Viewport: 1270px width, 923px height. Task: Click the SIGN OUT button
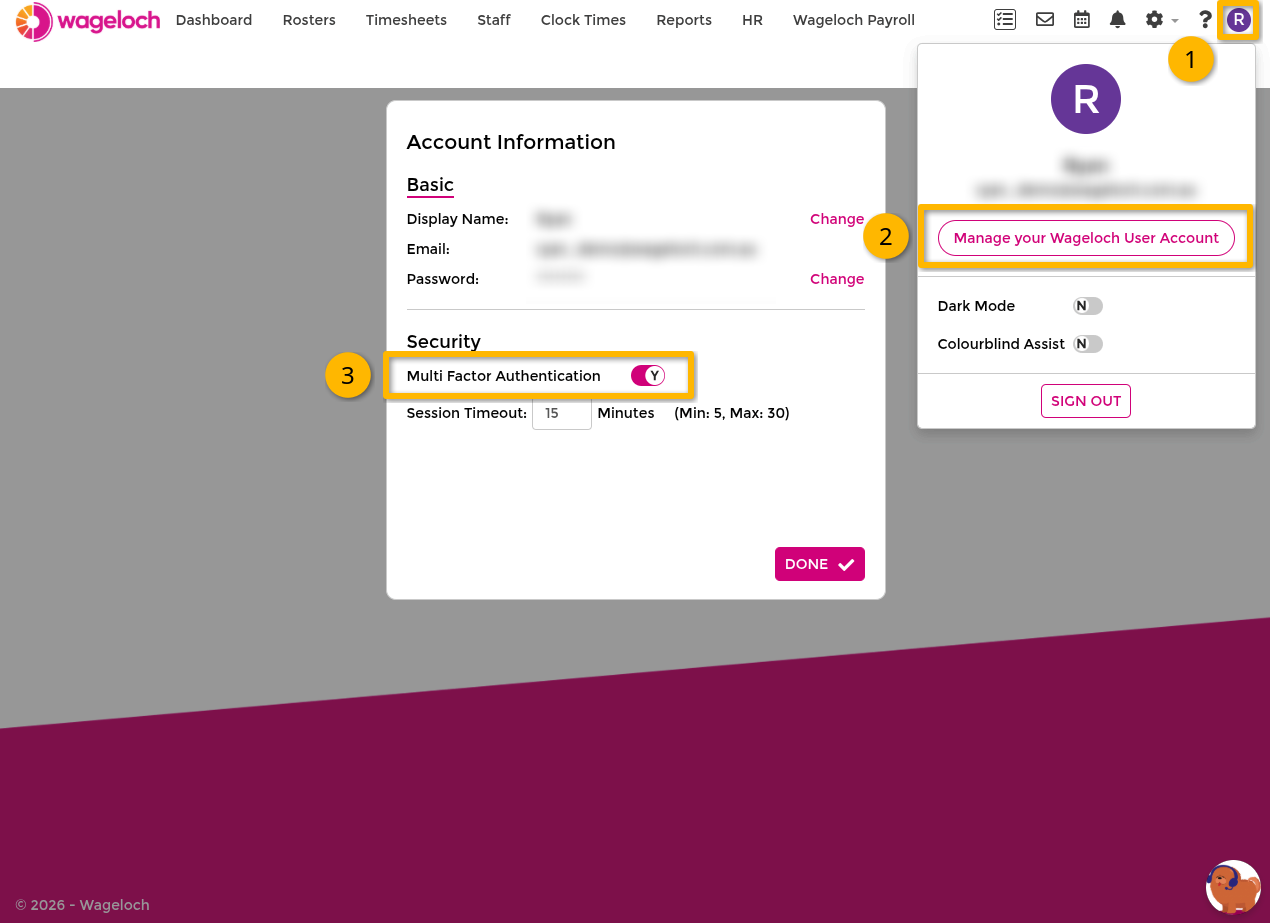[1086, 401]
